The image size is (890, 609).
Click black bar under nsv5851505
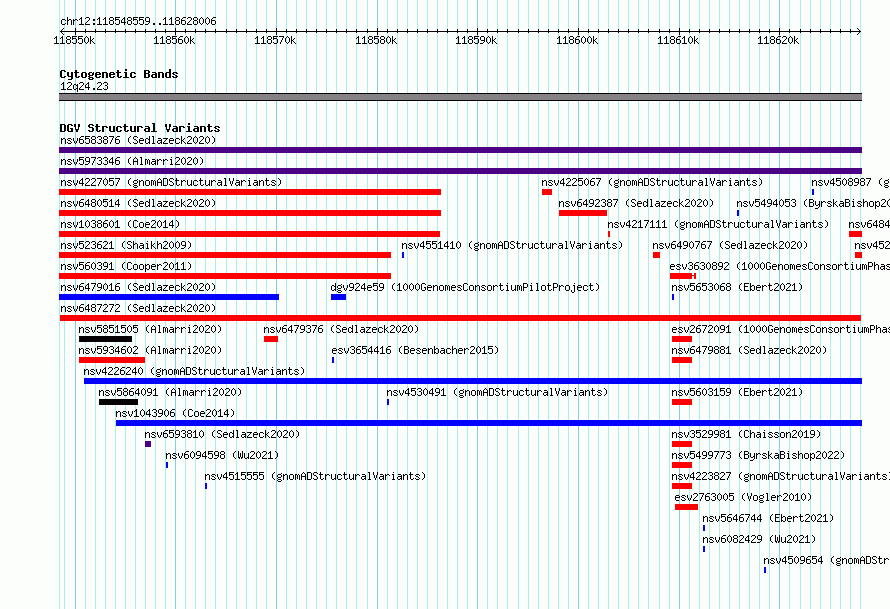[106, 339]
